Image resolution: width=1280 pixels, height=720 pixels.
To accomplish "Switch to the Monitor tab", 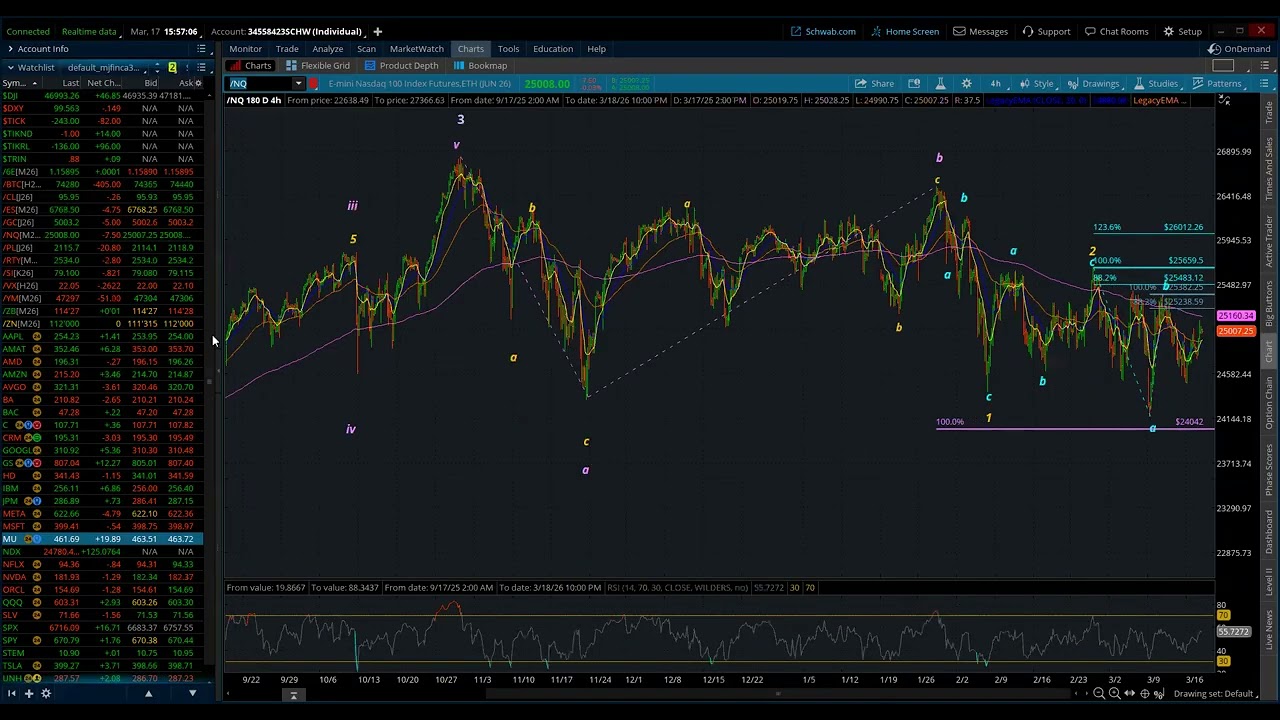I will [245, 49].
